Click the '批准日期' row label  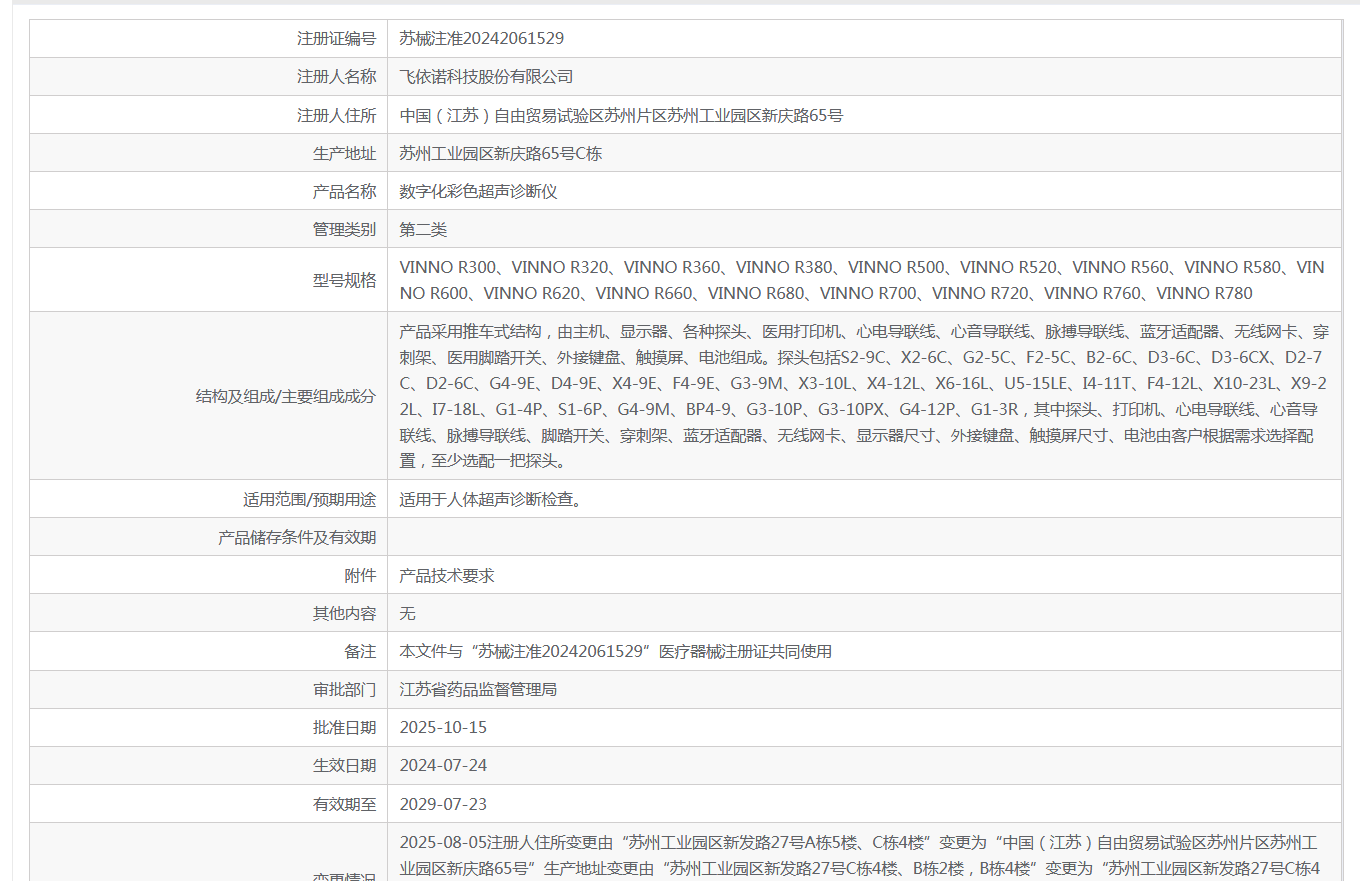[x=344, y=727]
